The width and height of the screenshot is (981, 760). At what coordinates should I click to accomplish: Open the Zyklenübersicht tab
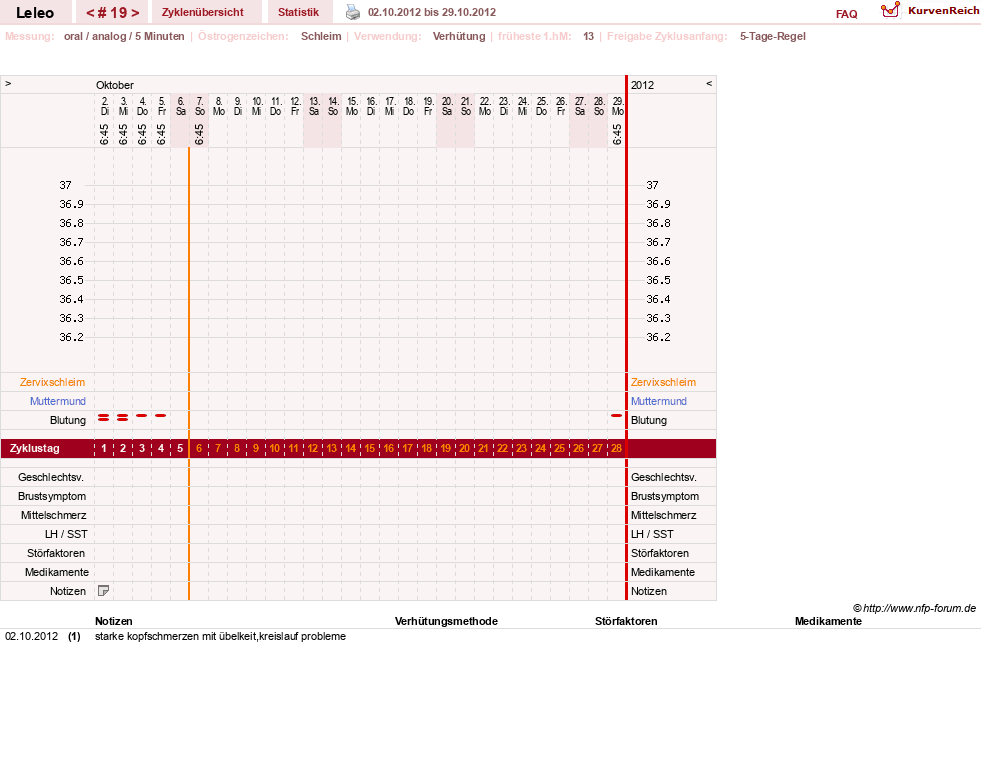coord(203,12)
